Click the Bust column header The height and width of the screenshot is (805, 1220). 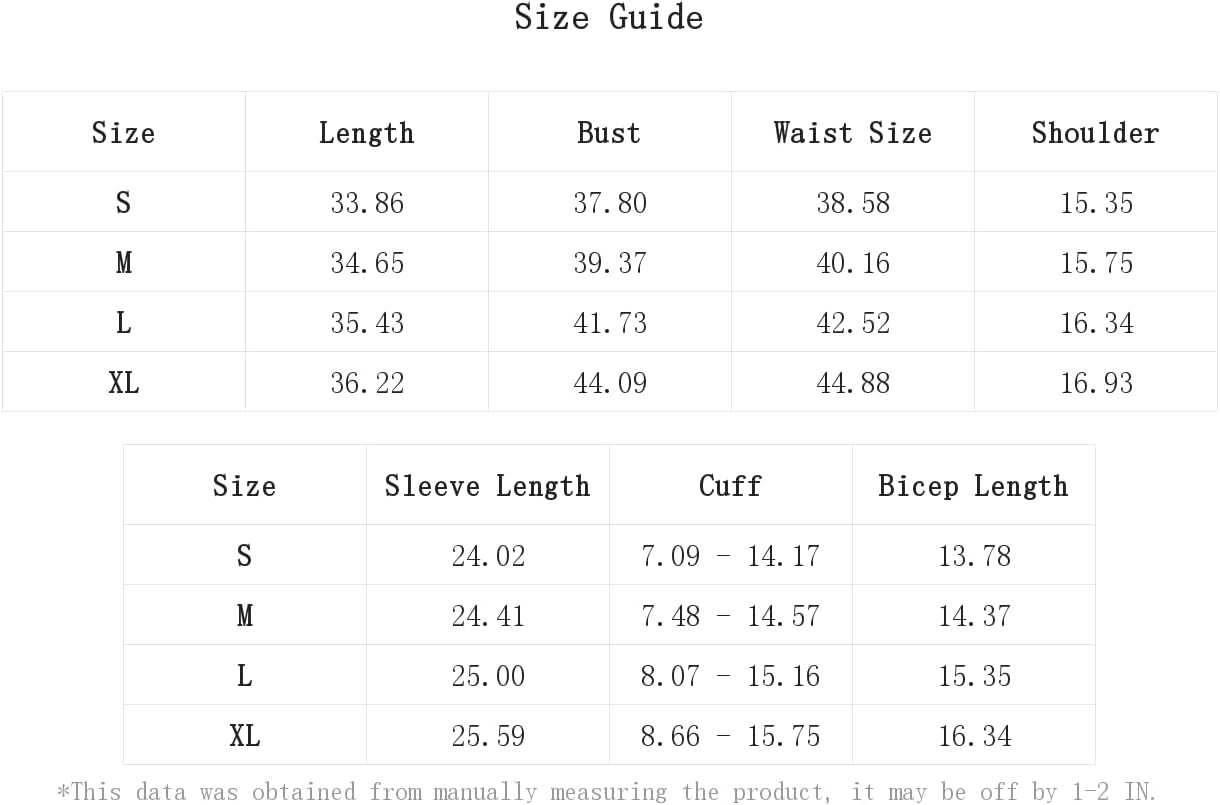coord(609,133)
